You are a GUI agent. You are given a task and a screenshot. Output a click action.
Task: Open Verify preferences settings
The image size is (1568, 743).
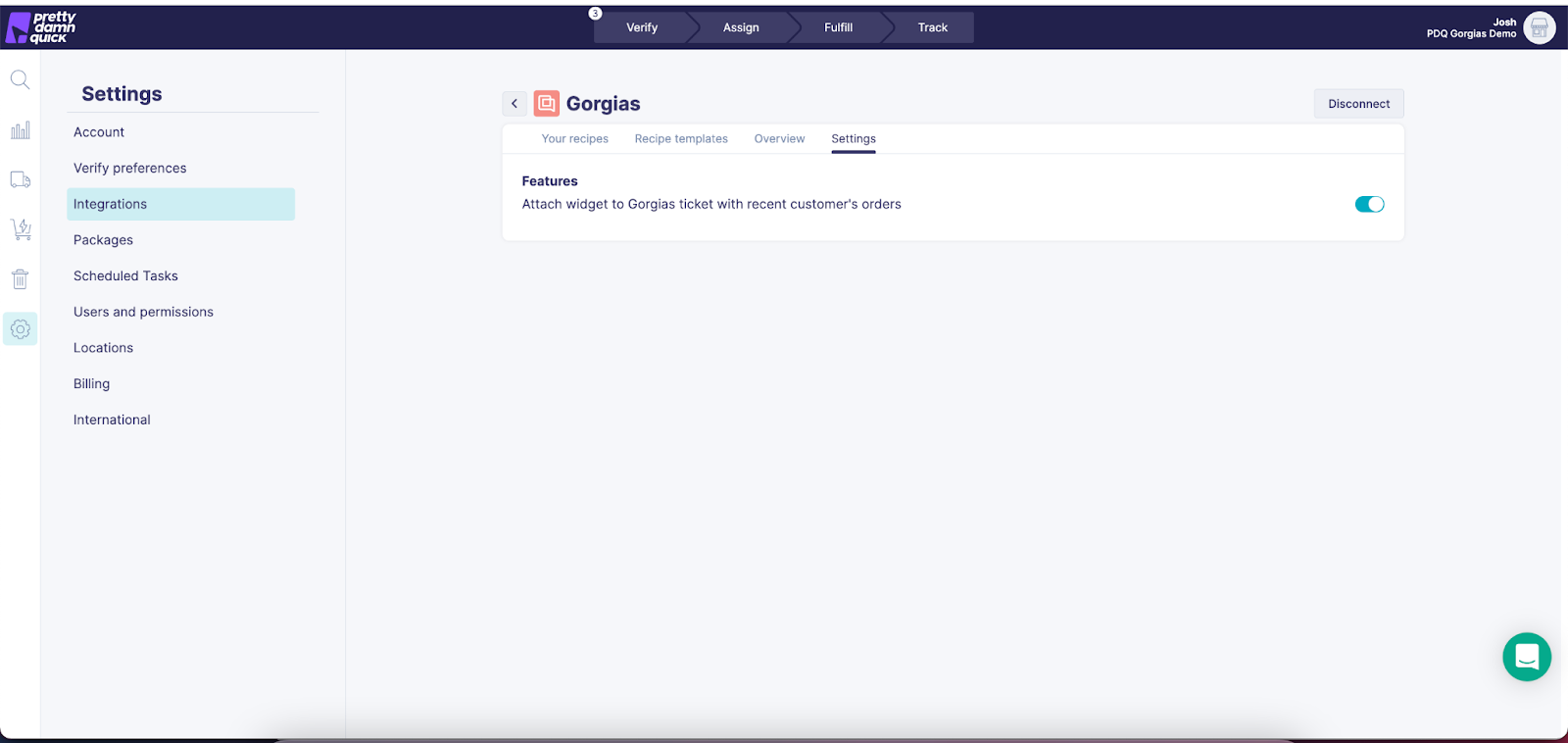(129, 169)
